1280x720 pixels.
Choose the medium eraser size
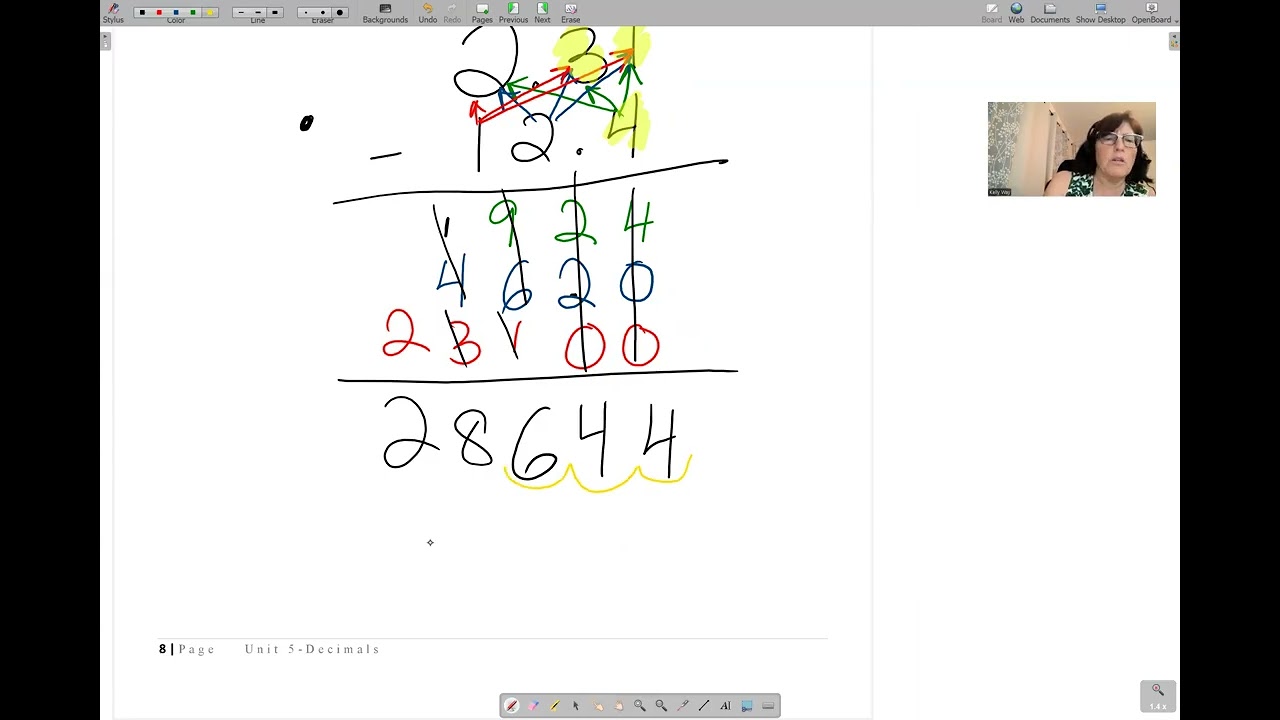click(322, 12)
